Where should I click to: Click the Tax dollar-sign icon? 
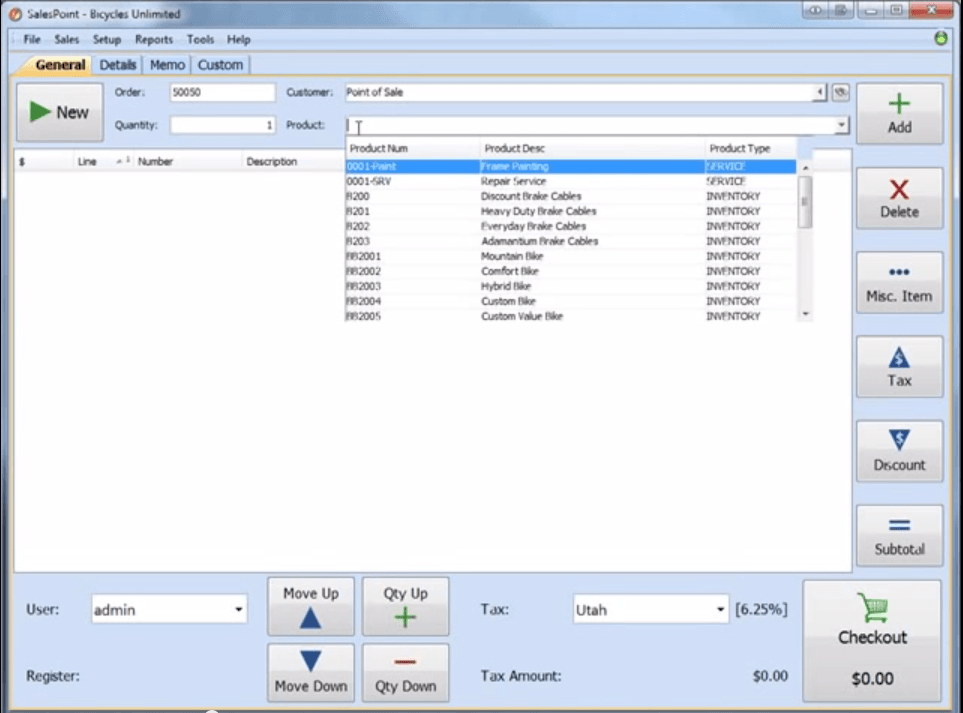898,359
